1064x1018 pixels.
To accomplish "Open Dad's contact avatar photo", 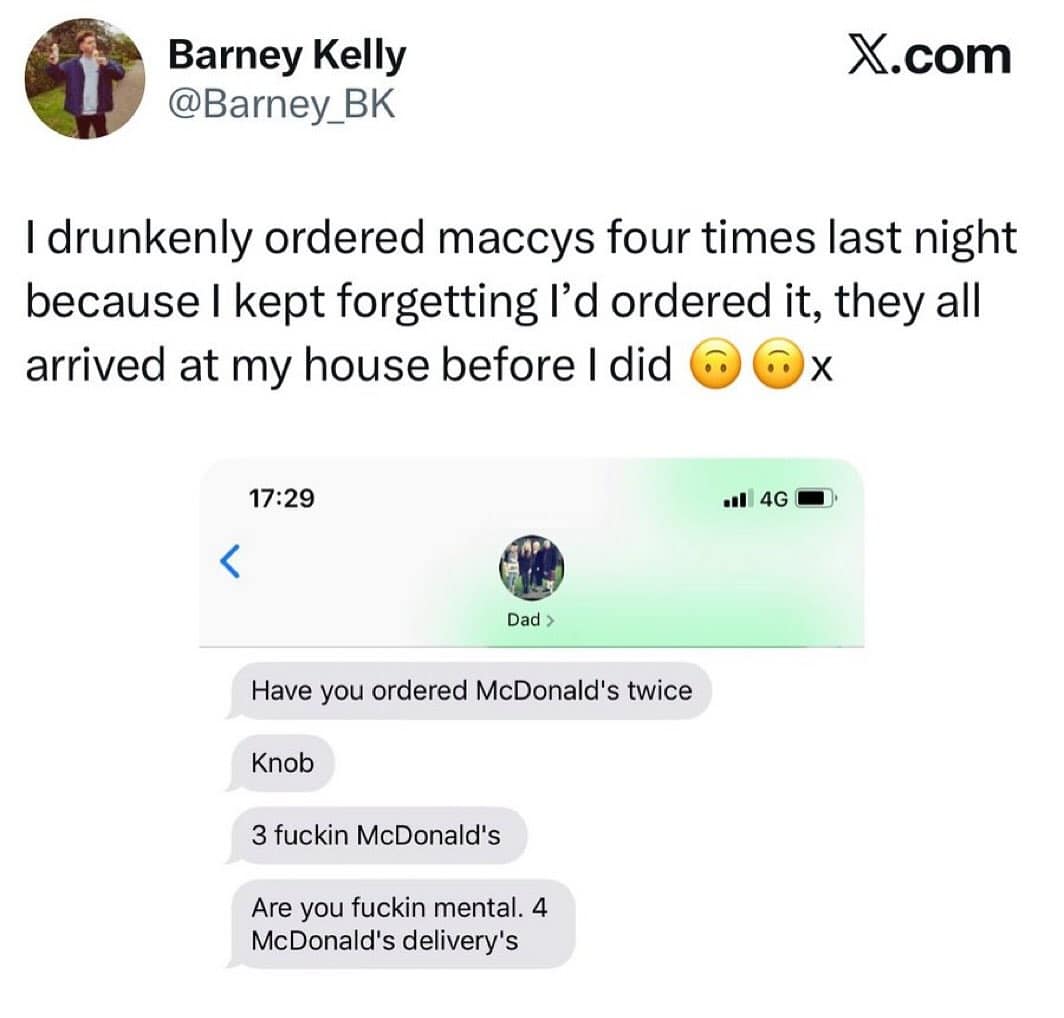I will [x=532, y=568].
